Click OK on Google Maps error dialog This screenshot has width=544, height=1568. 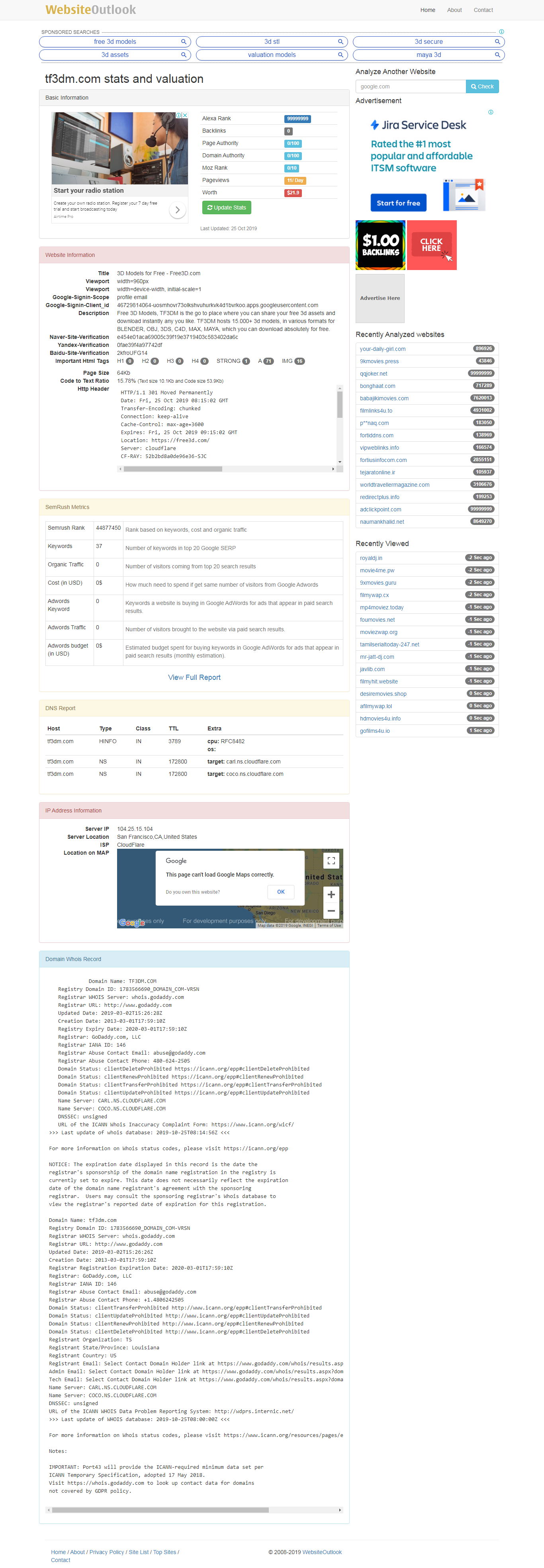(x=280, y=892)
